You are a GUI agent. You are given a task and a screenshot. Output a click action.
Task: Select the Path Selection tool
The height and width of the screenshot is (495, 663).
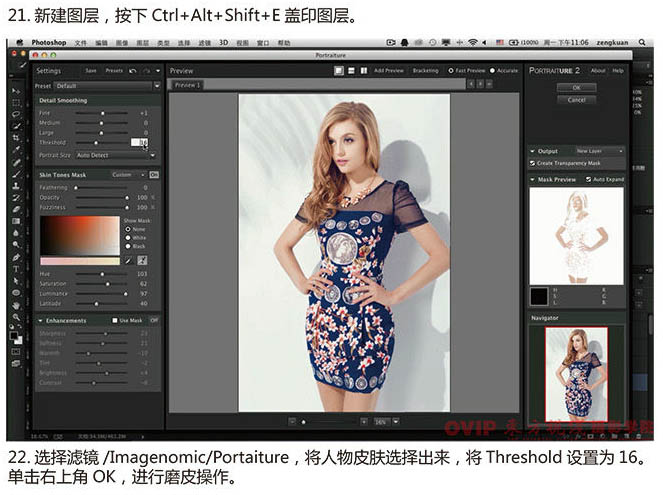click(16, 281)
